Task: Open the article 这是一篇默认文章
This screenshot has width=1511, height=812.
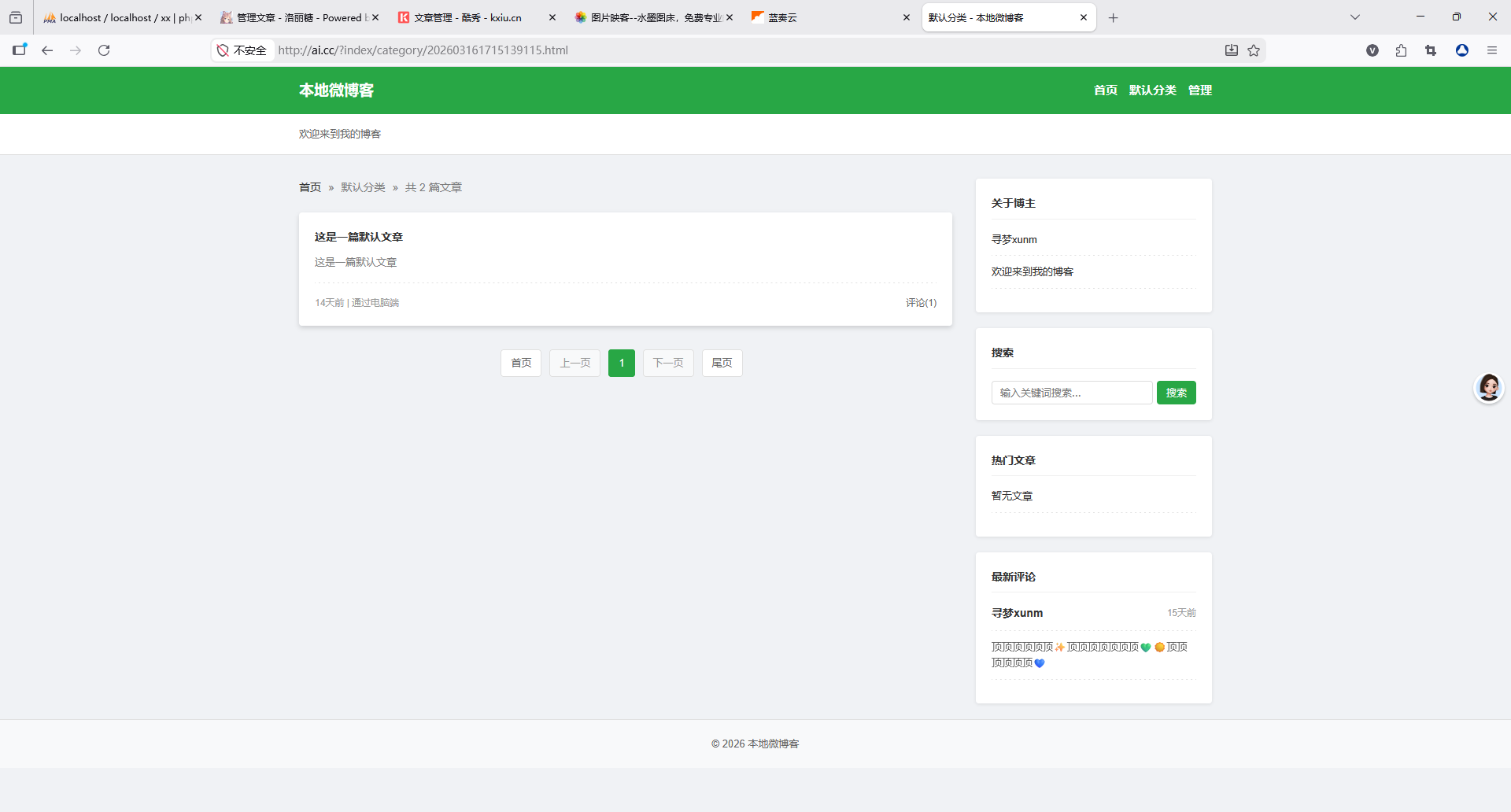Action: (359, 237)
